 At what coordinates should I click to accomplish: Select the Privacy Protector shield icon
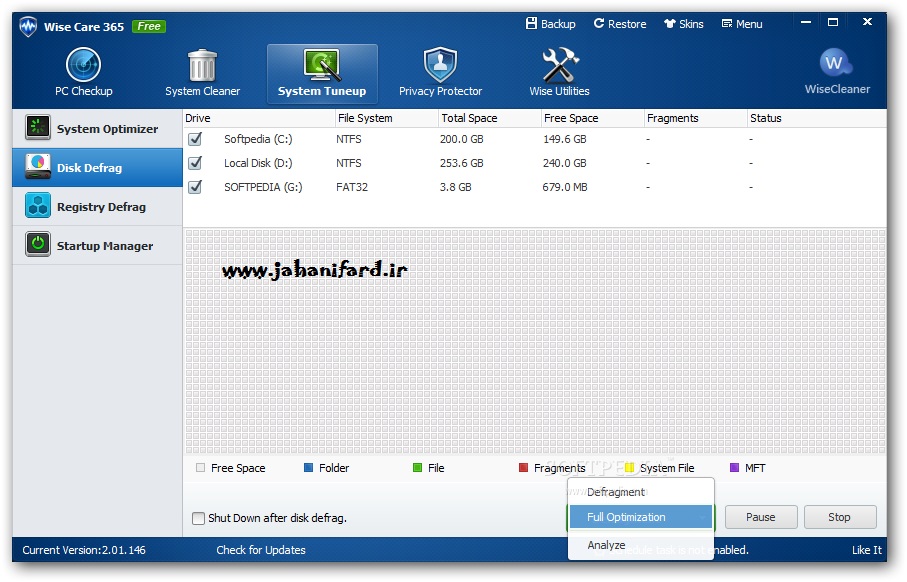[440, 66]
